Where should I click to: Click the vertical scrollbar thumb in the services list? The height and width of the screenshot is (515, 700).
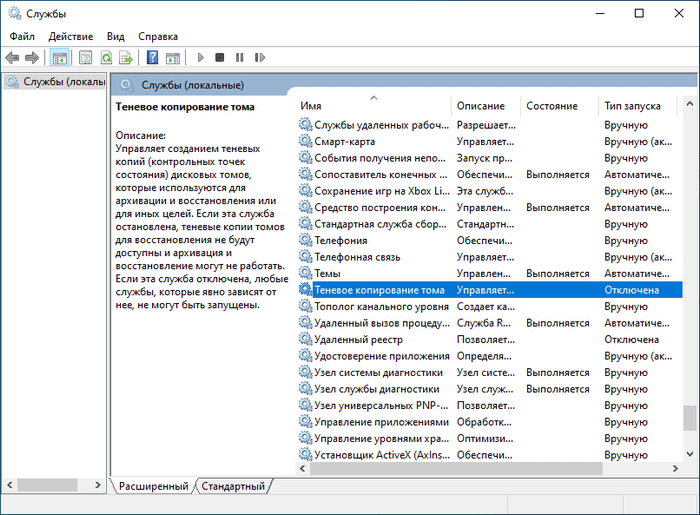click(690, 418)
